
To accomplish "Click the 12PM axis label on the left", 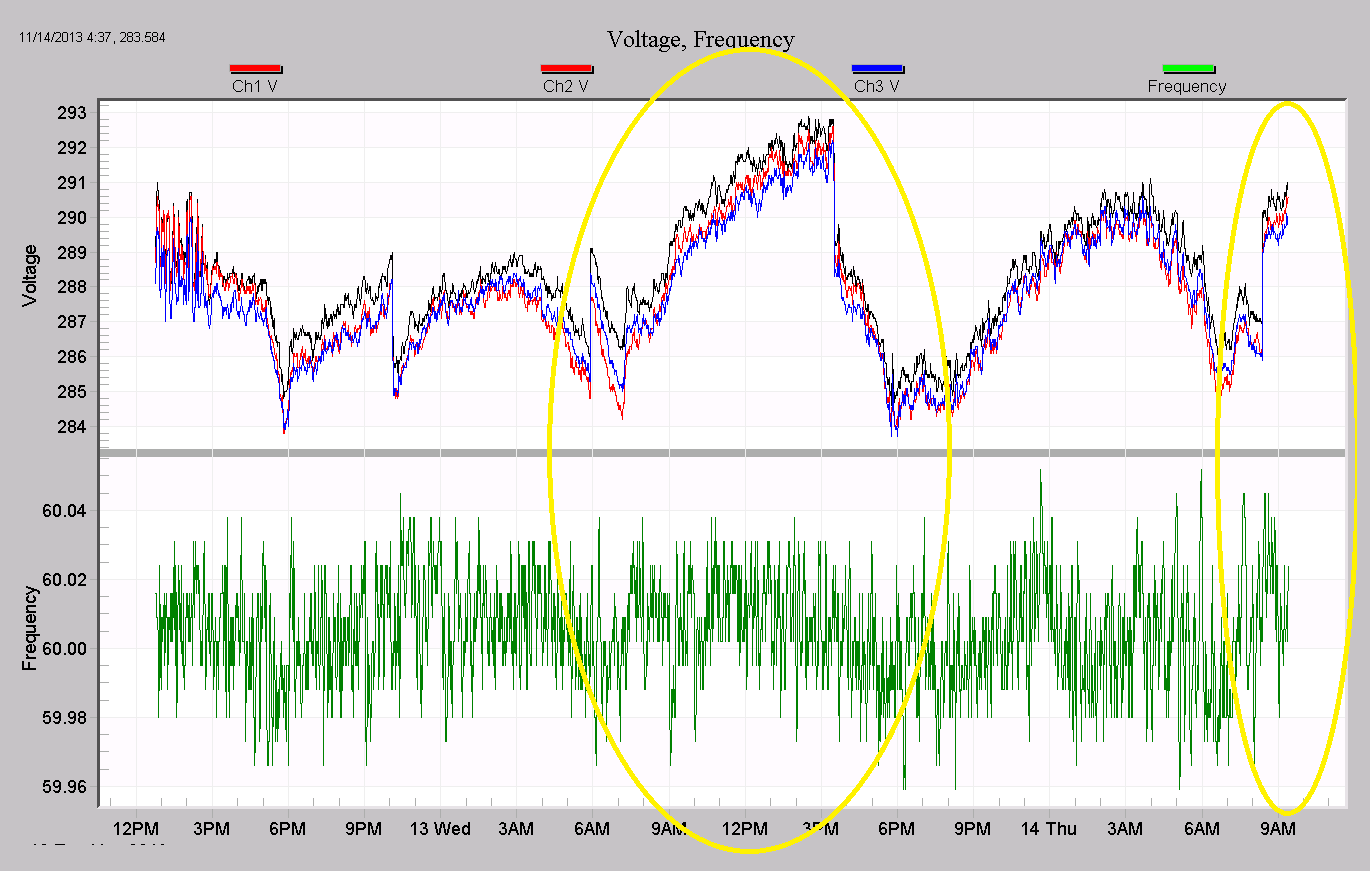I will click(138, 829).
